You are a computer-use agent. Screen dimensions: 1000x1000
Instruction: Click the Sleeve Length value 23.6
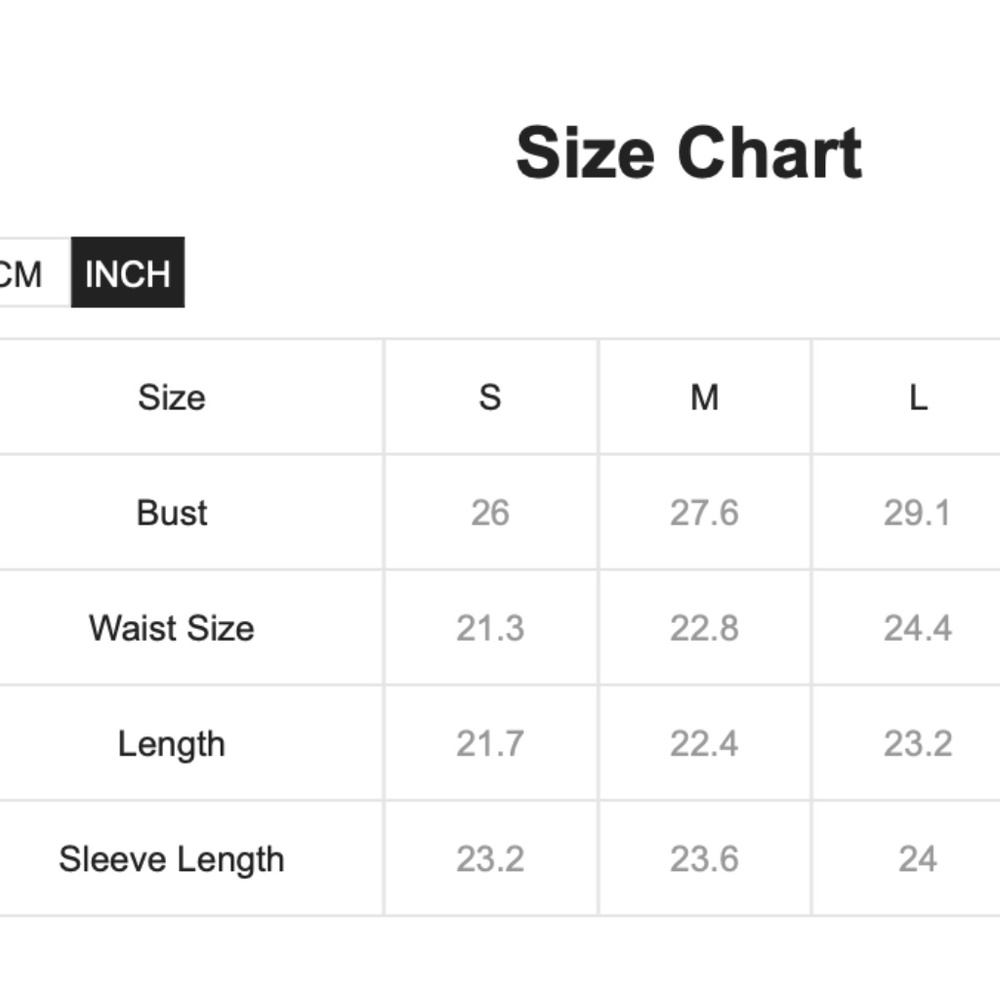click(x=704, y=859)
